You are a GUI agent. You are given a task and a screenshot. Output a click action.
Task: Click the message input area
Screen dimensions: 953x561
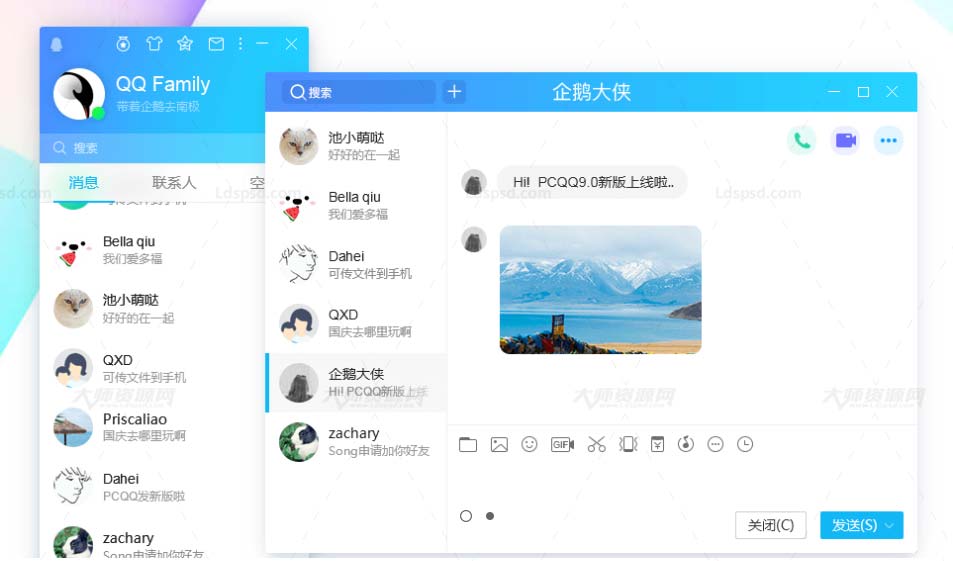(681, 482)
